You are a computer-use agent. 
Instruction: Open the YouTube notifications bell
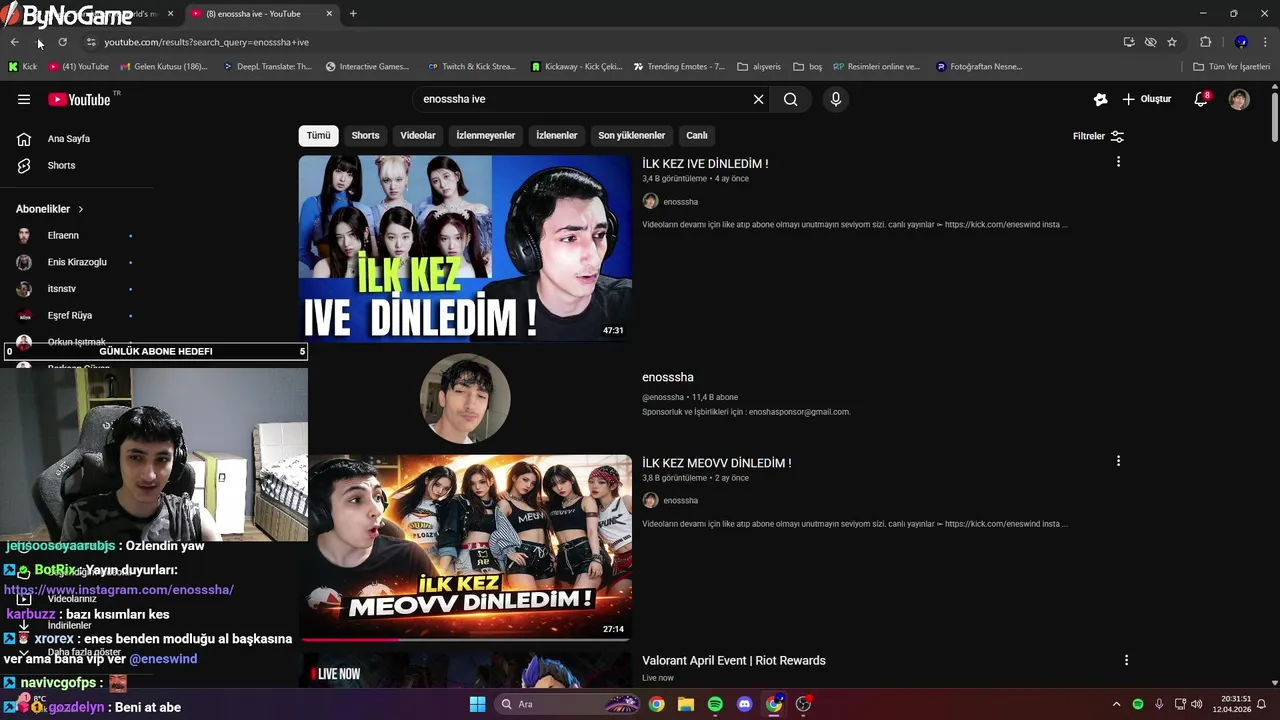(x=1201, y=99)
